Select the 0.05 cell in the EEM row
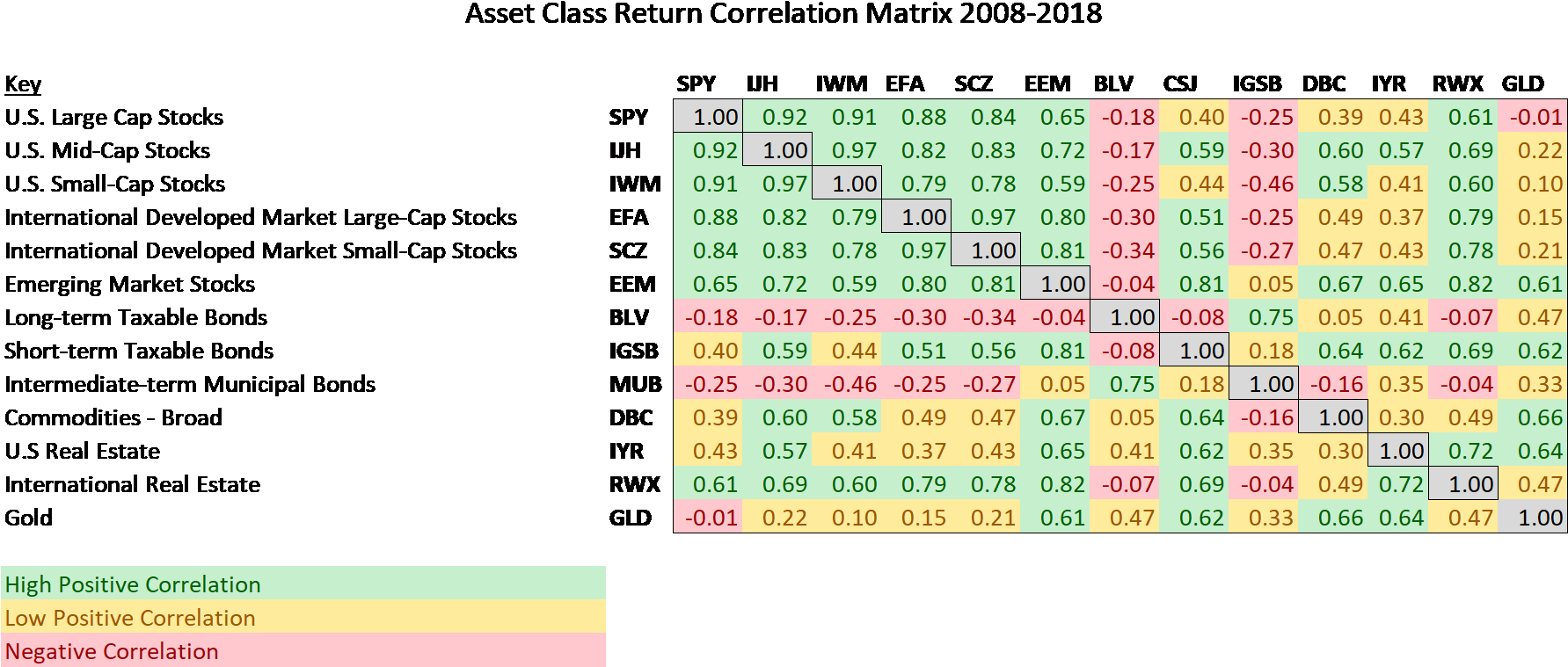Screen dimensions: 1568x667 [1264, 284]
